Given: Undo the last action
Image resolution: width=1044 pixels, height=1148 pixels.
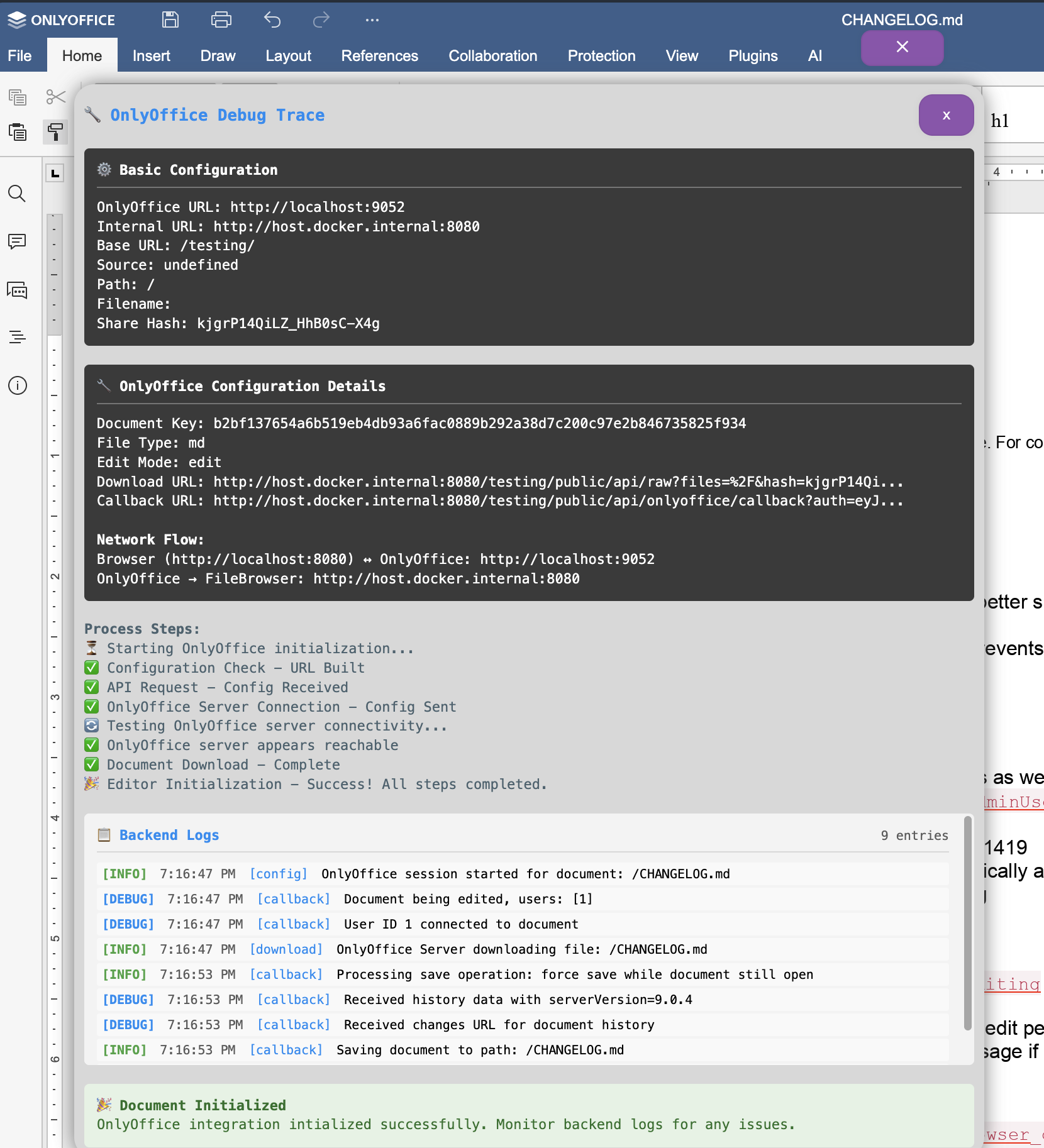Looking at the screenshot, I should (x=272, y=19).
